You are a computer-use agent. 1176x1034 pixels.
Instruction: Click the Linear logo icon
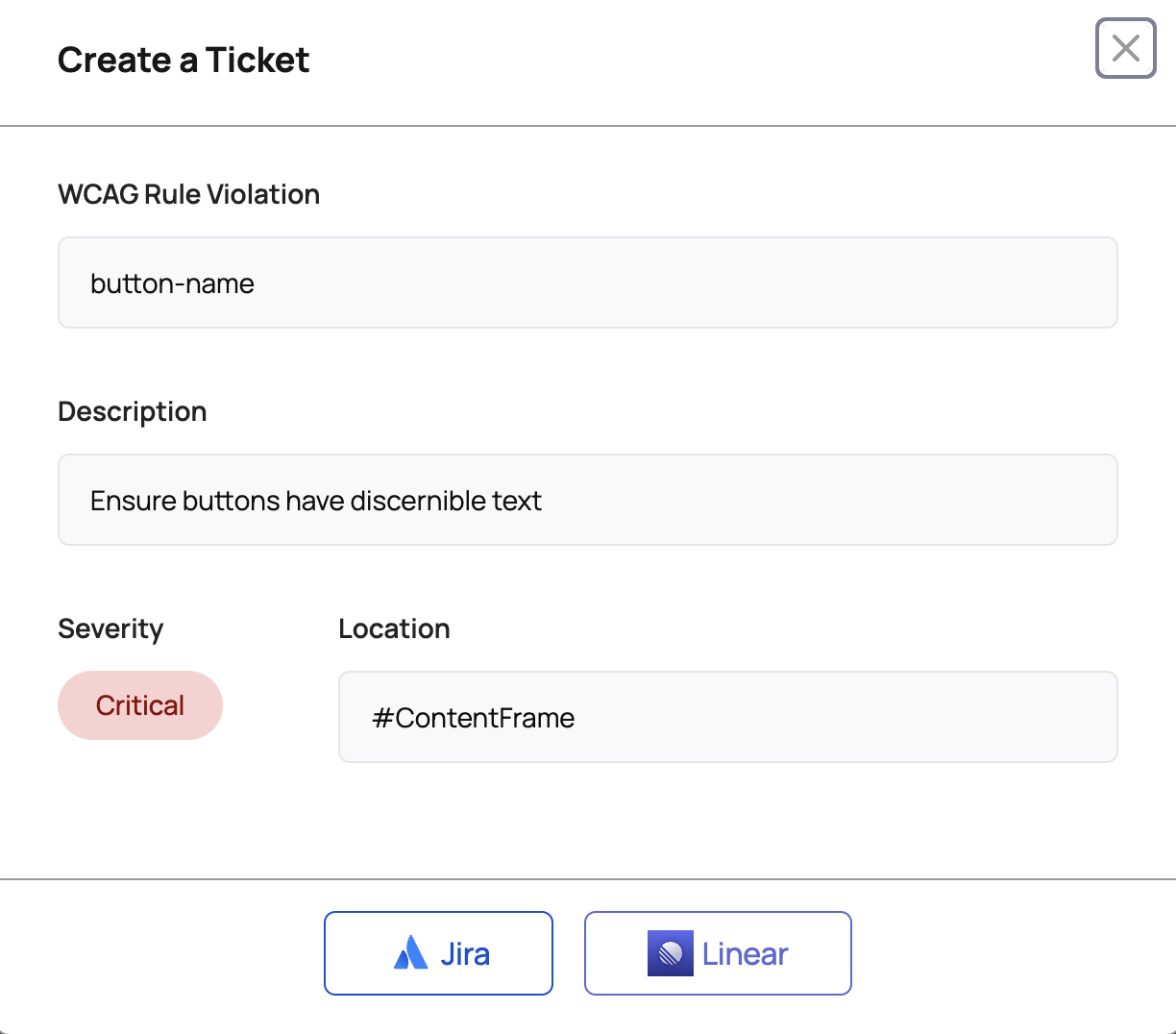[x=670, y=953]
